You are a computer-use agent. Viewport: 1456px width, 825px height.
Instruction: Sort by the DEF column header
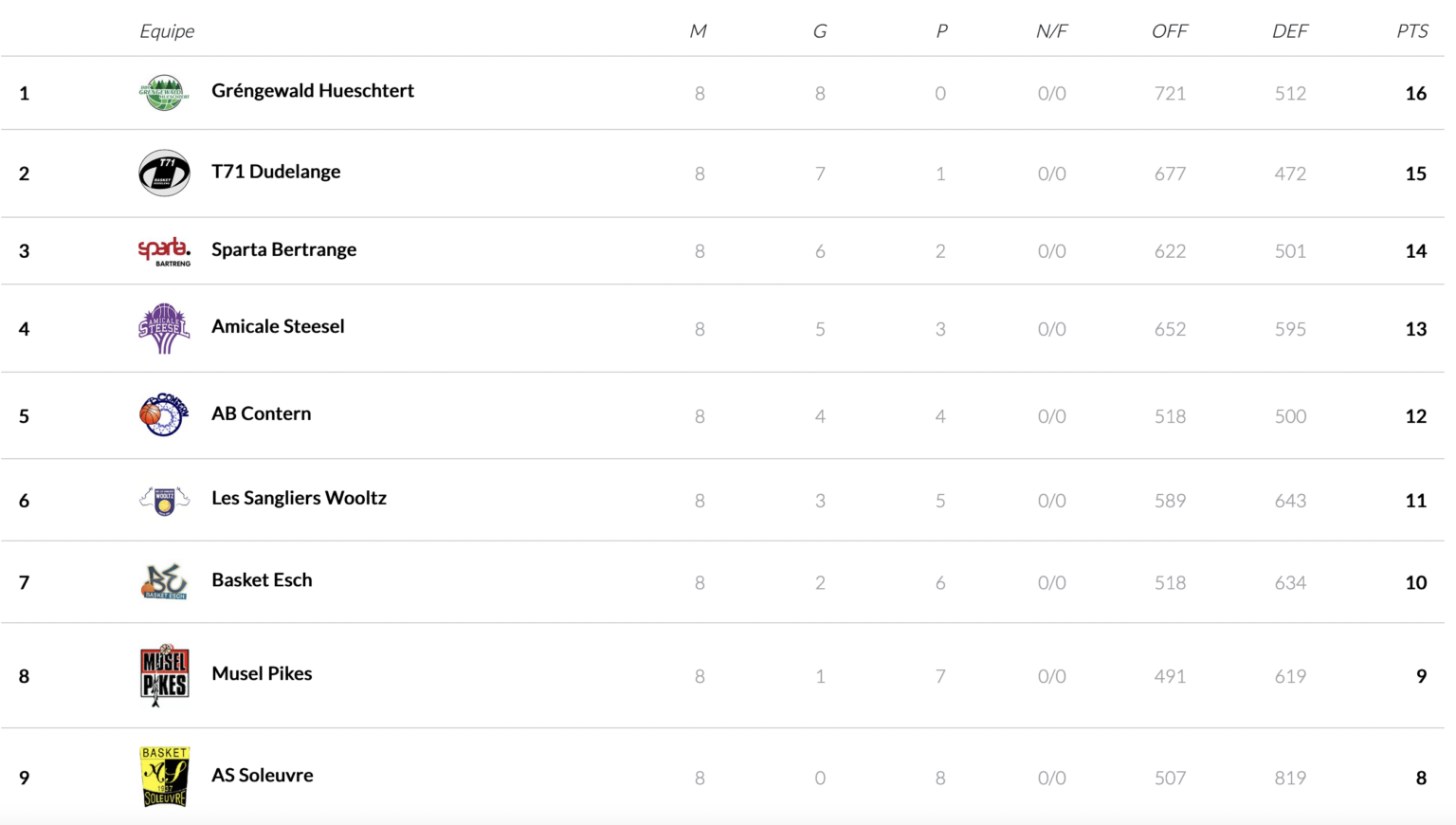(x=1290, y=31)
